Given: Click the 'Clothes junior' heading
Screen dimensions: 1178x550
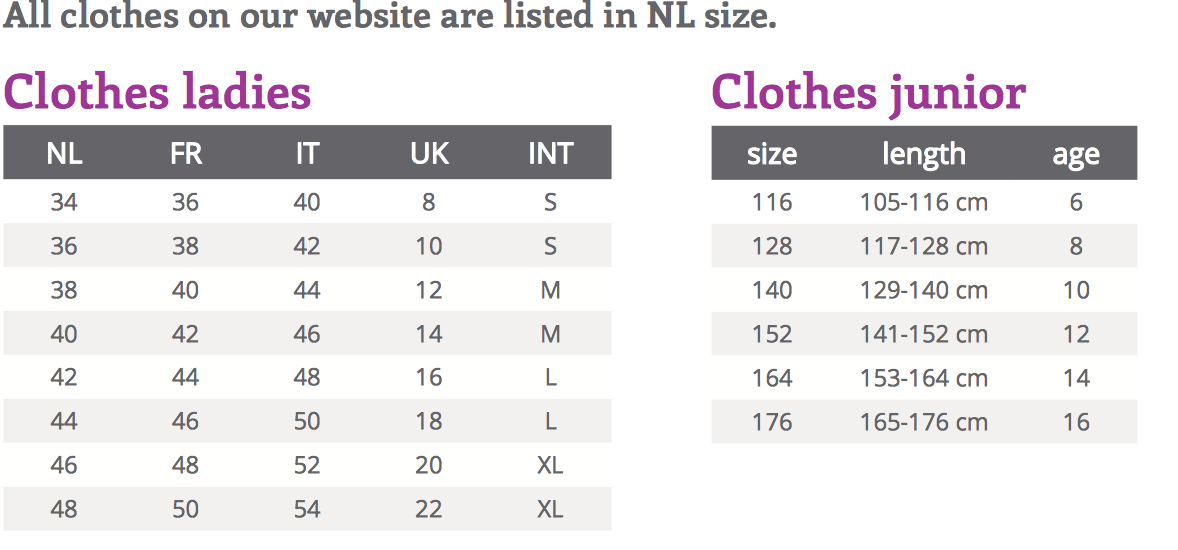Looking at the screenshot, I should 868,92.
